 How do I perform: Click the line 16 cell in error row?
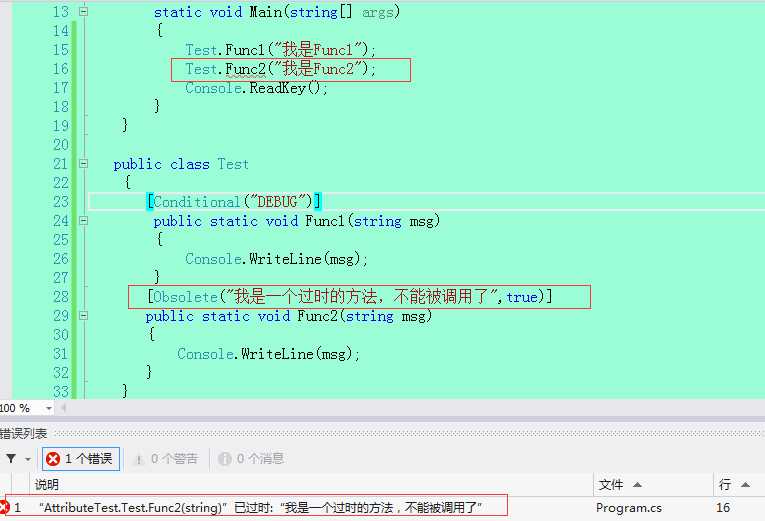pyautogui.click(x=723, y=508)
